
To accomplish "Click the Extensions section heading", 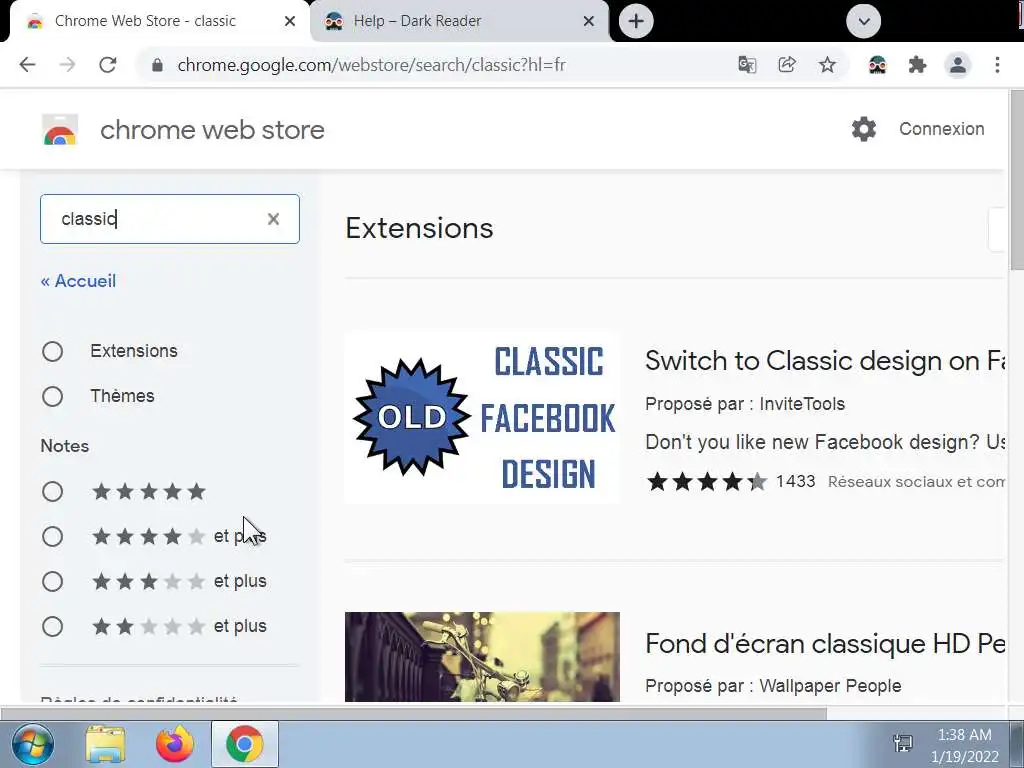I will click(419, 228).
